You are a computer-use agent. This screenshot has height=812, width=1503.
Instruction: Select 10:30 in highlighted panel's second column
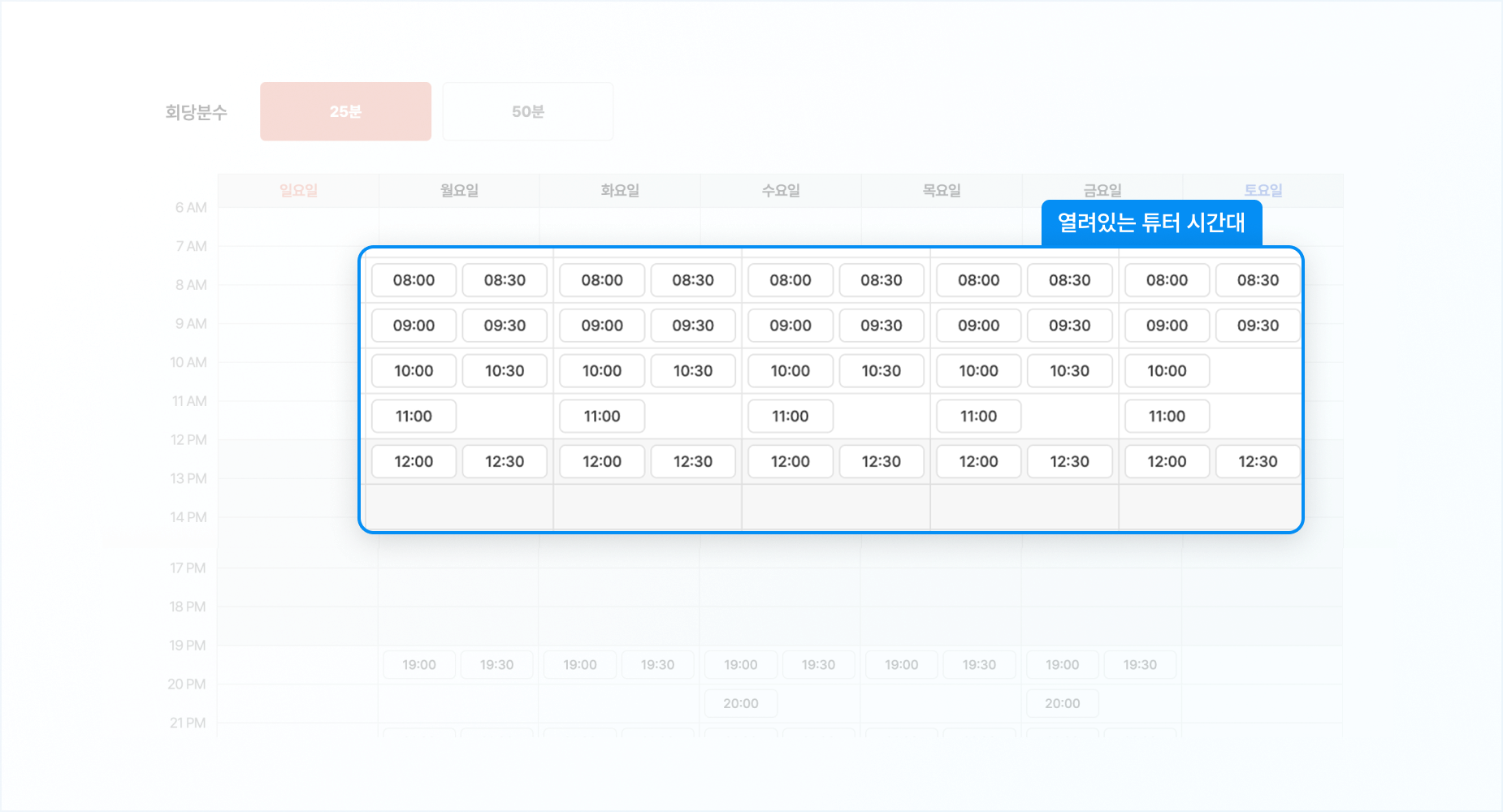(x=693, y=371)
